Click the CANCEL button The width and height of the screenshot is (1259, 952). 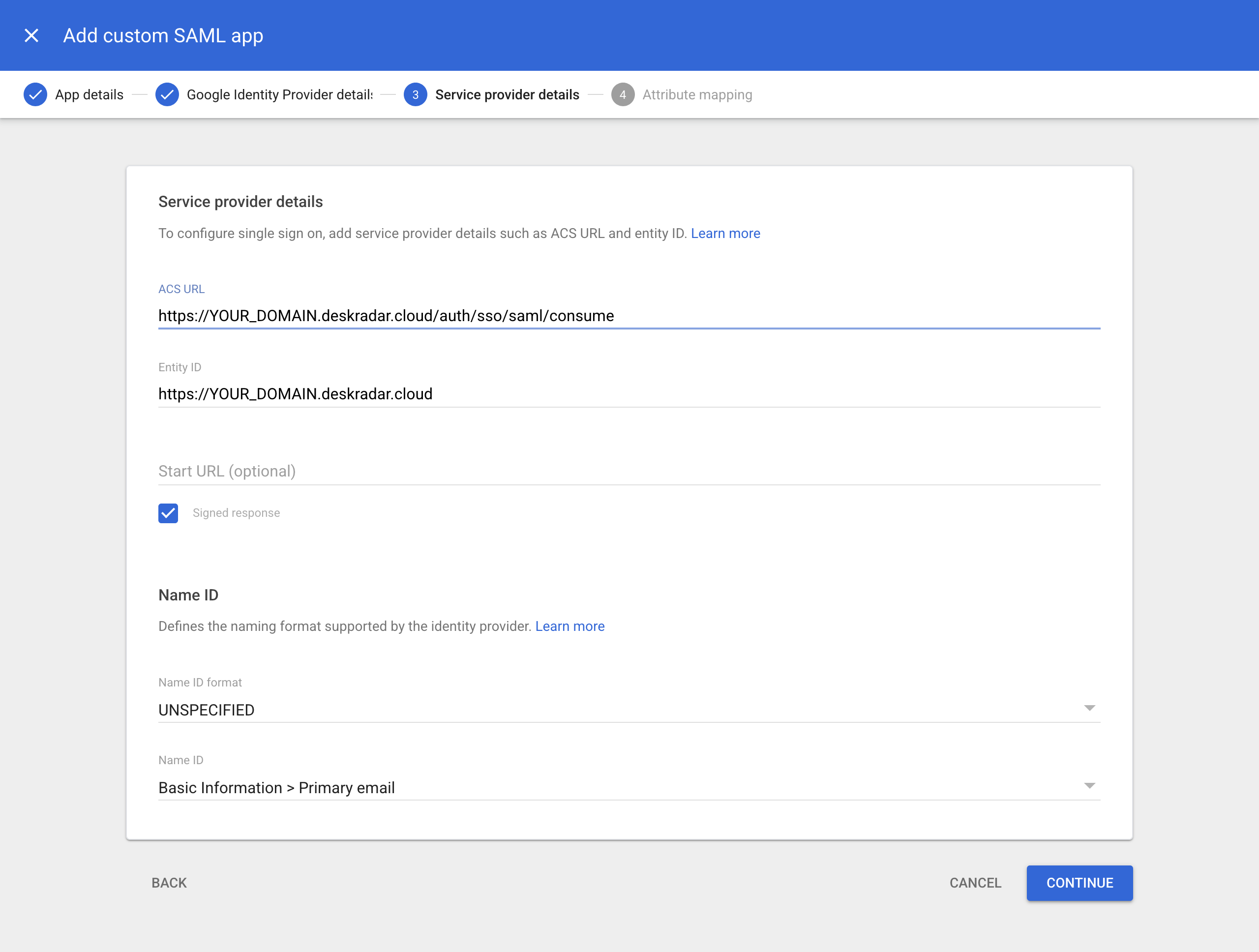click(975, 883)
